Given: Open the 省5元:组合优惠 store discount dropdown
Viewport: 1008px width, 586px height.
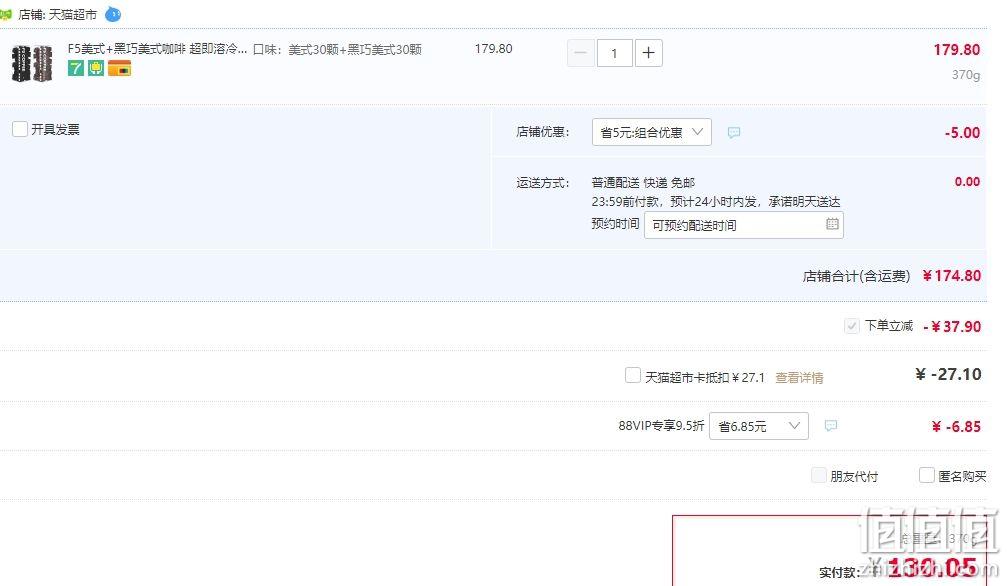Looking at the screenshot, I should click(651, 132).
